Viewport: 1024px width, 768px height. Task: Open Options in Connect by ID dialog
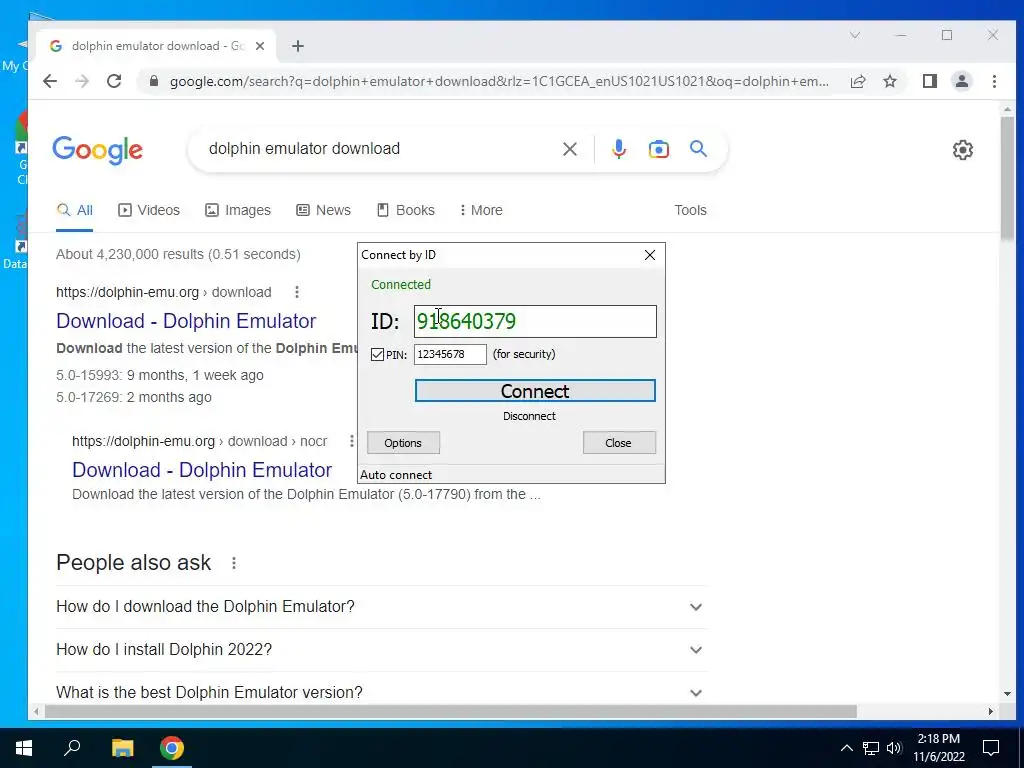[x=403, y=443]
